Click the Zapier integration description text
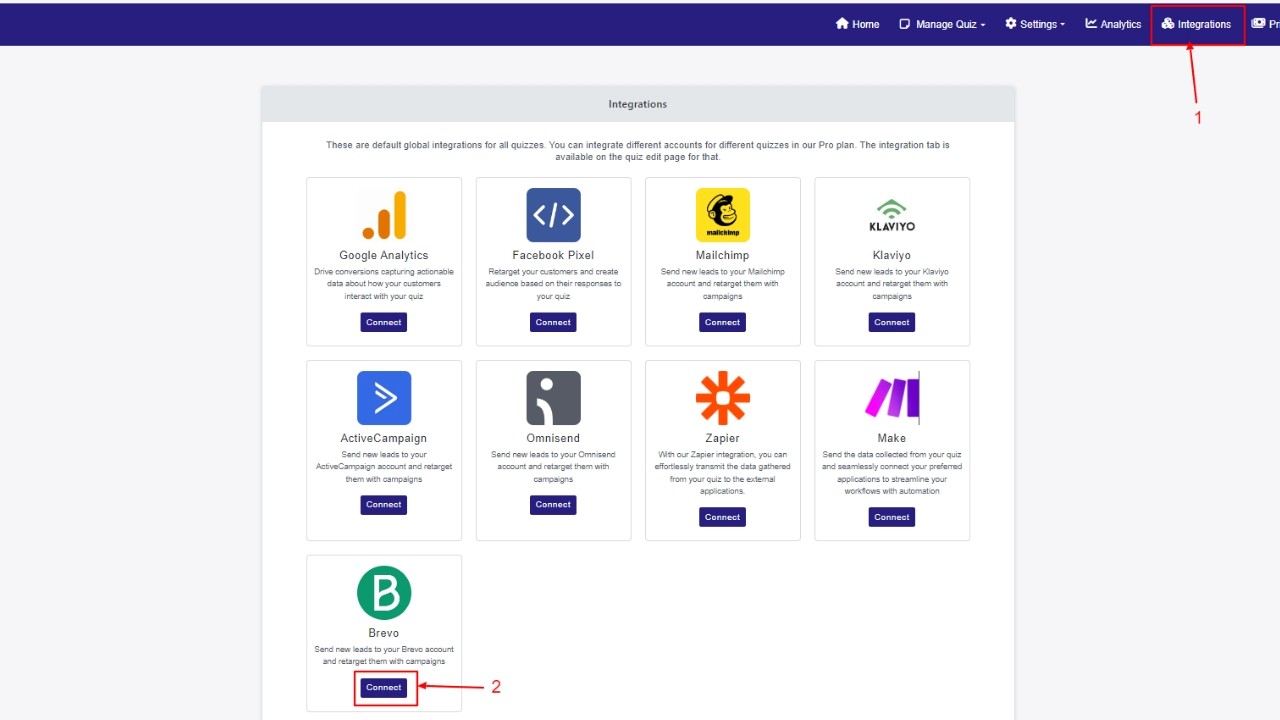The width and height of the screenshot is (1280, 720). (722, 473)
